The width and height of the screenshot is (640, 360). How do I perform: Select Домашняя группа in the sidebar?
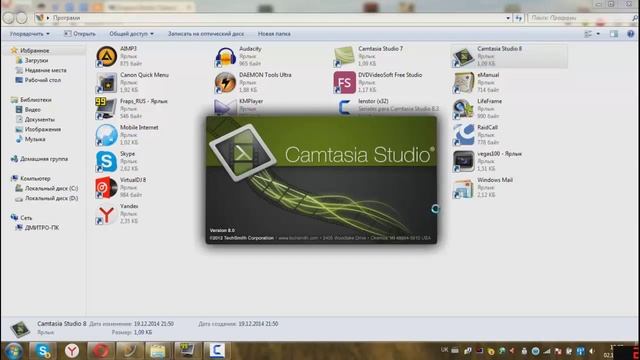[44, 159]
